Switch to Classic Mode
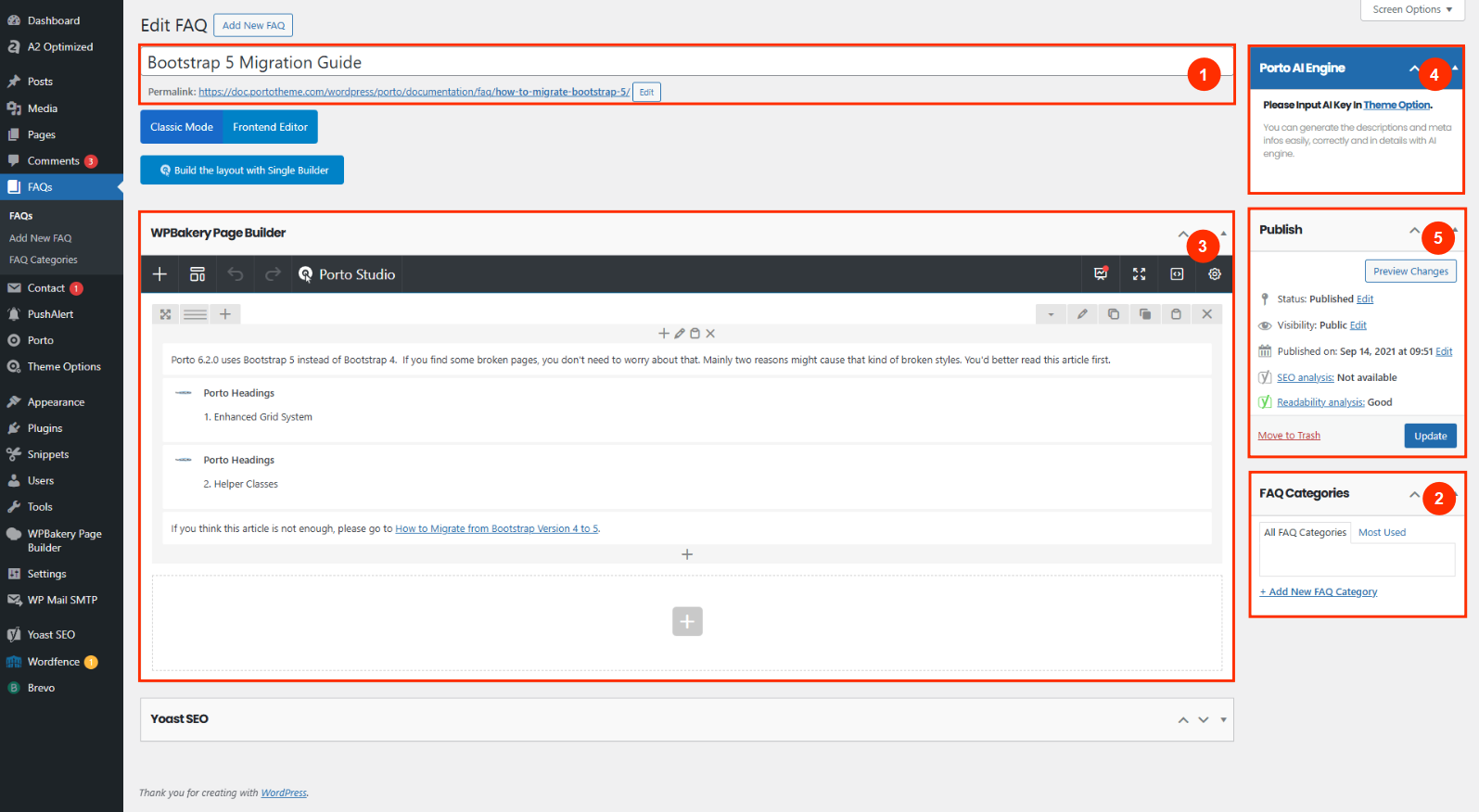This screenshot has height=812, width=1479. pos(182,127)
